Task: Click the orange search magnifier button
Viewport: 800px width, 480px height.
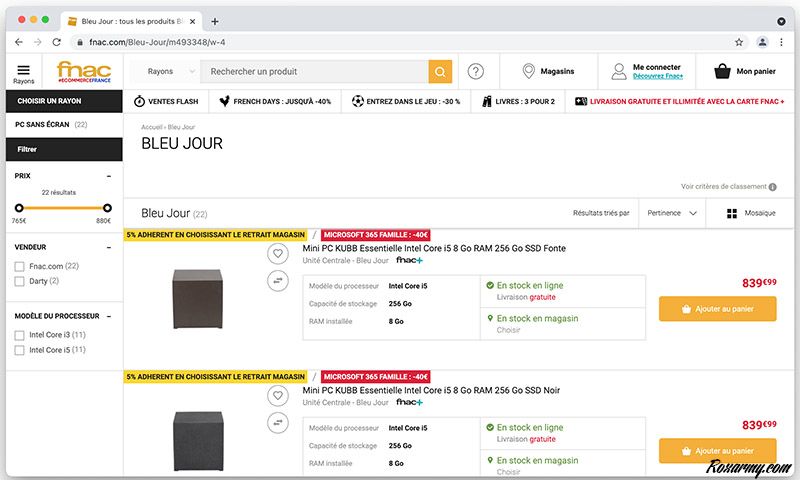Action: (440, 72)
